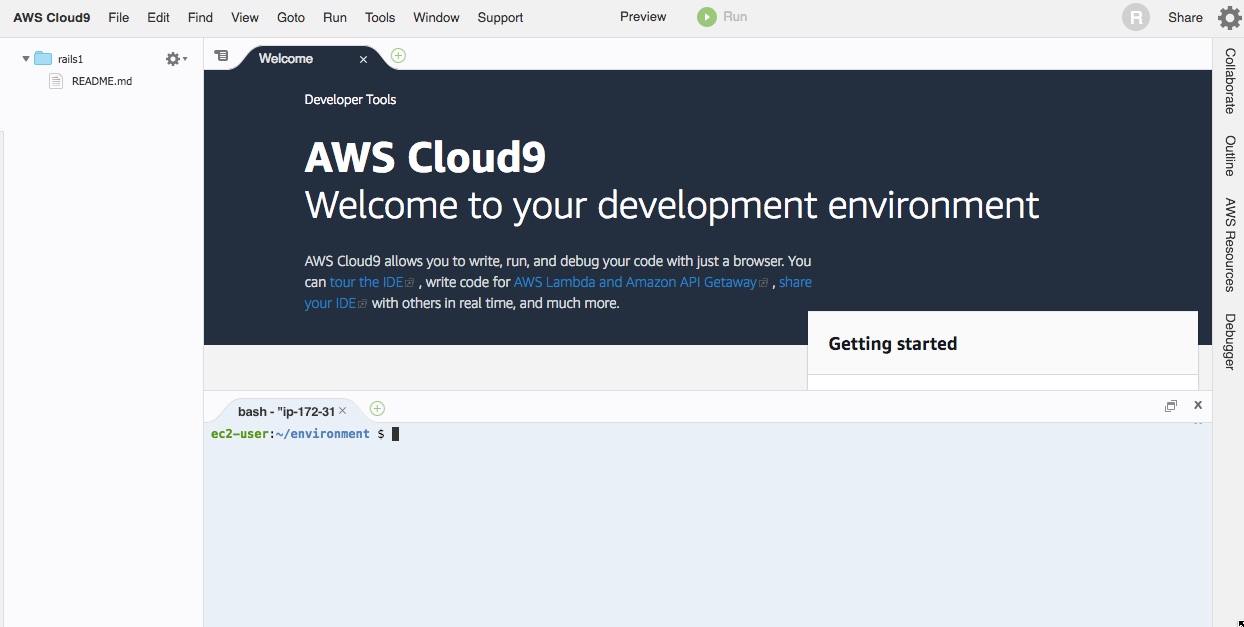Image resolution: width=1244 pixels, height=627 pixels.
Task: Open the Debugger side panel
Action: click(x=1230, y=342)
